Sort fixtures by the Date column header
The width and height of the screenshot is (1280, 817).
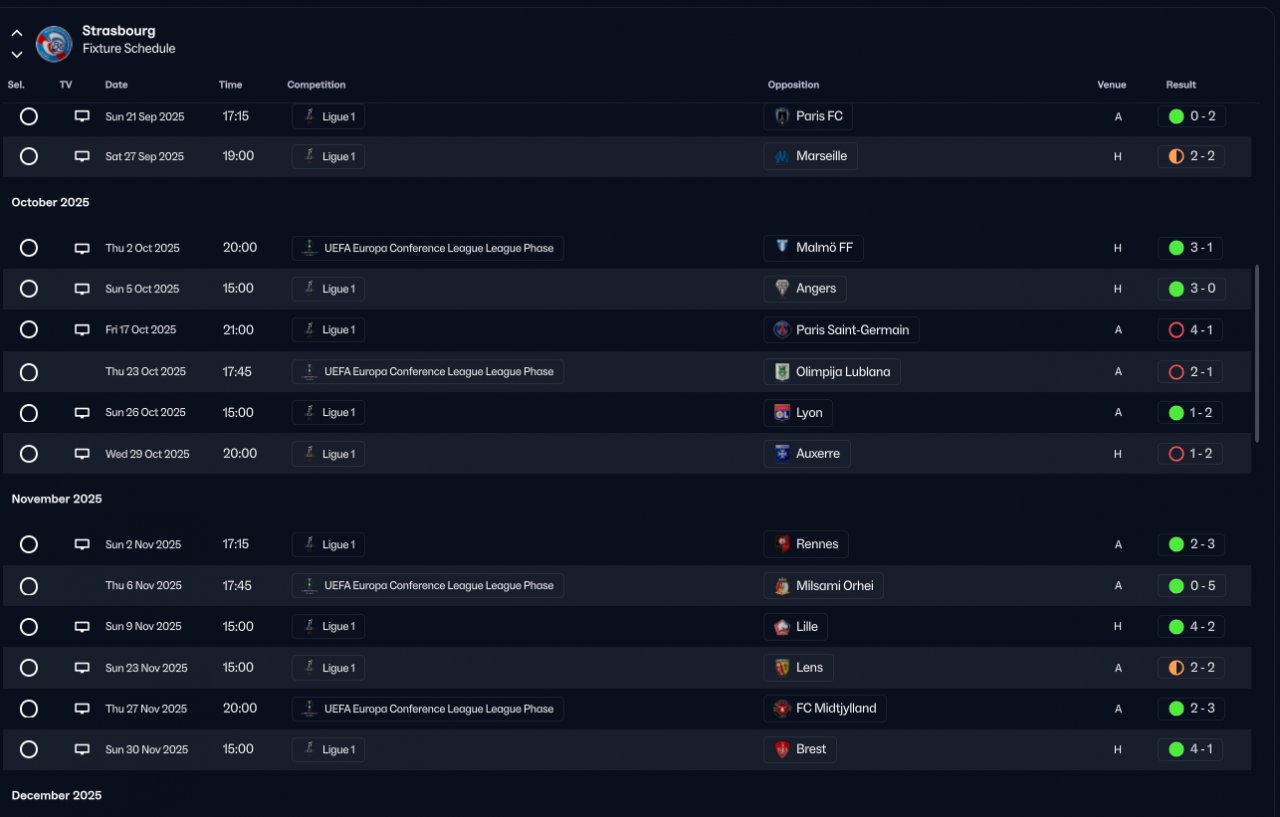click(116, 85)
